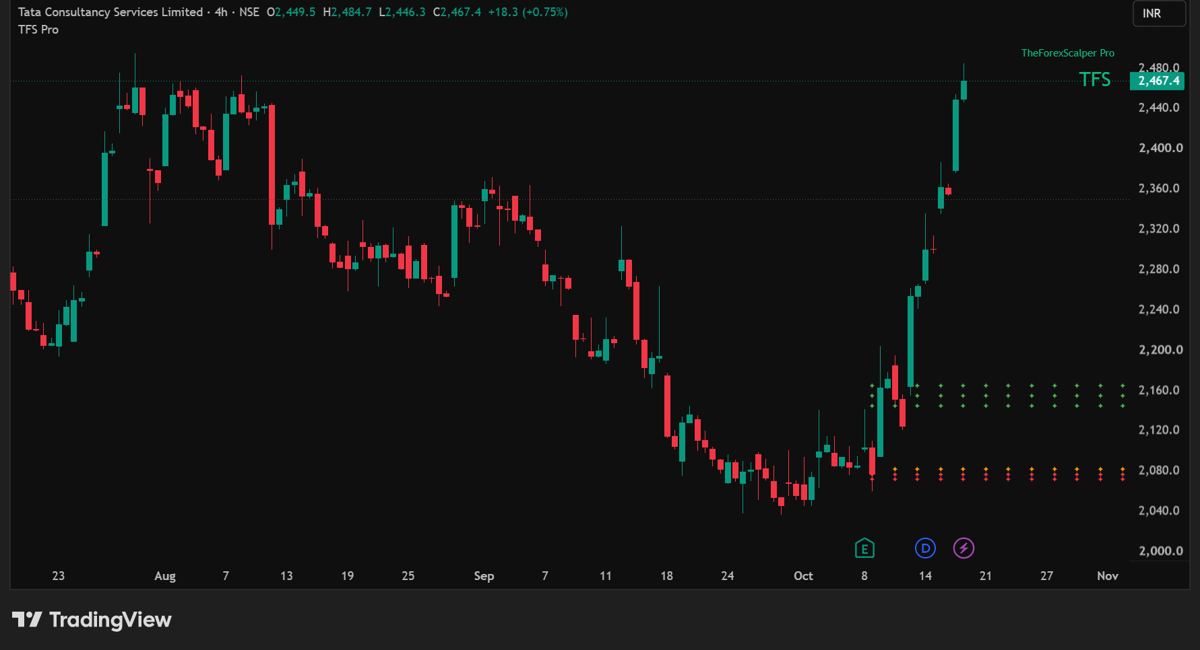Screen dimensions: 1200x650
Task: Click the 2,160.0 price axis label
Action: (x=1161, y=390)
